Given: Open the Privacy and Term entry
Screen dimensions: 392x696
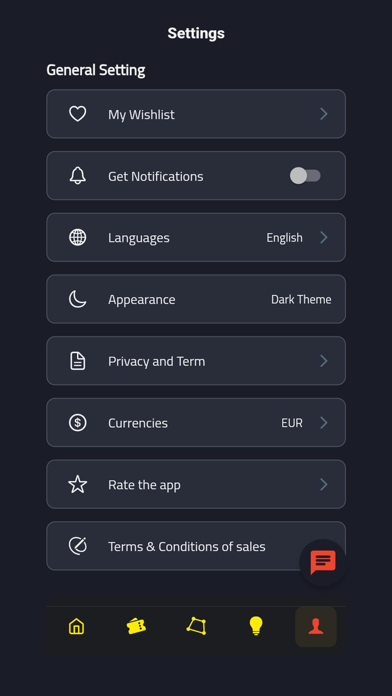Looking at the screenshot, I should tap(196, 360).
